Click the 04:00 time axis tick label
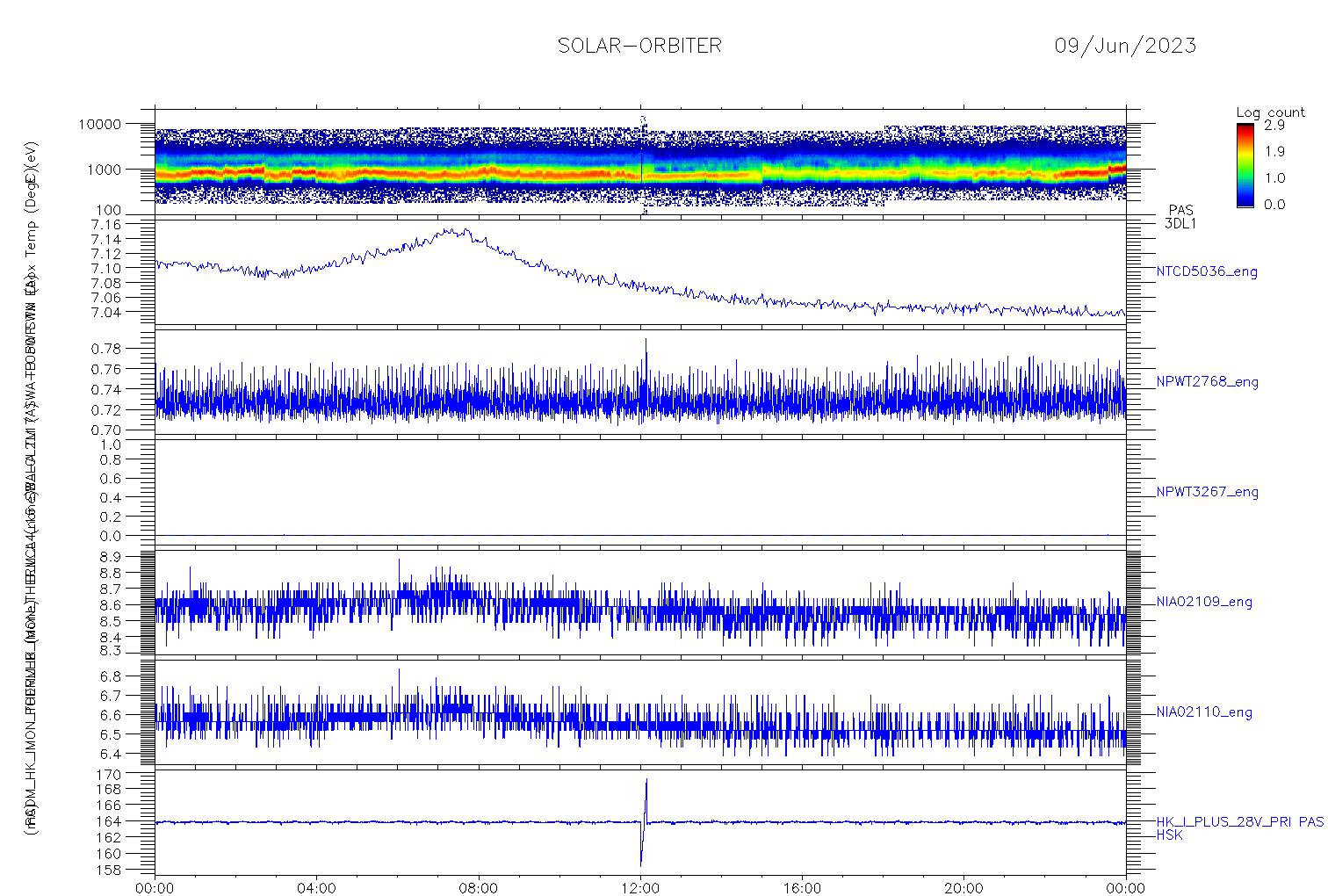This screenshot has width=1328, height=896. [317, 889]
